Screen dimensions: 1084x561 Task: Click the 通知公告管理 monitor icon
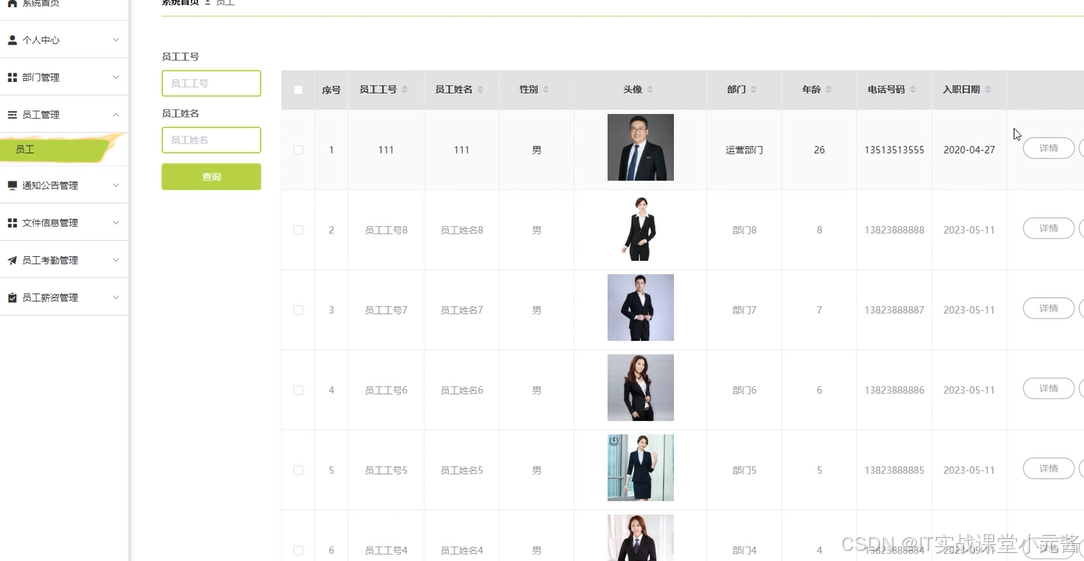click(x=12, y=185)
